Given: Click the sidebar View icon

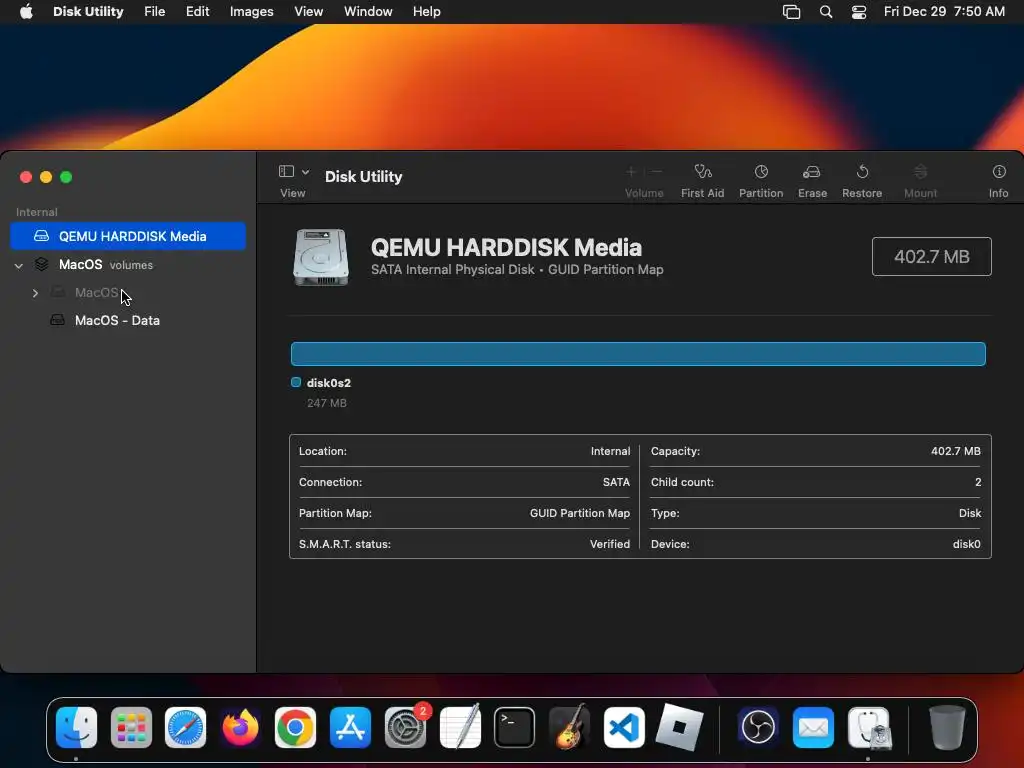Looking at the screenshot, I should click(286, 171).
